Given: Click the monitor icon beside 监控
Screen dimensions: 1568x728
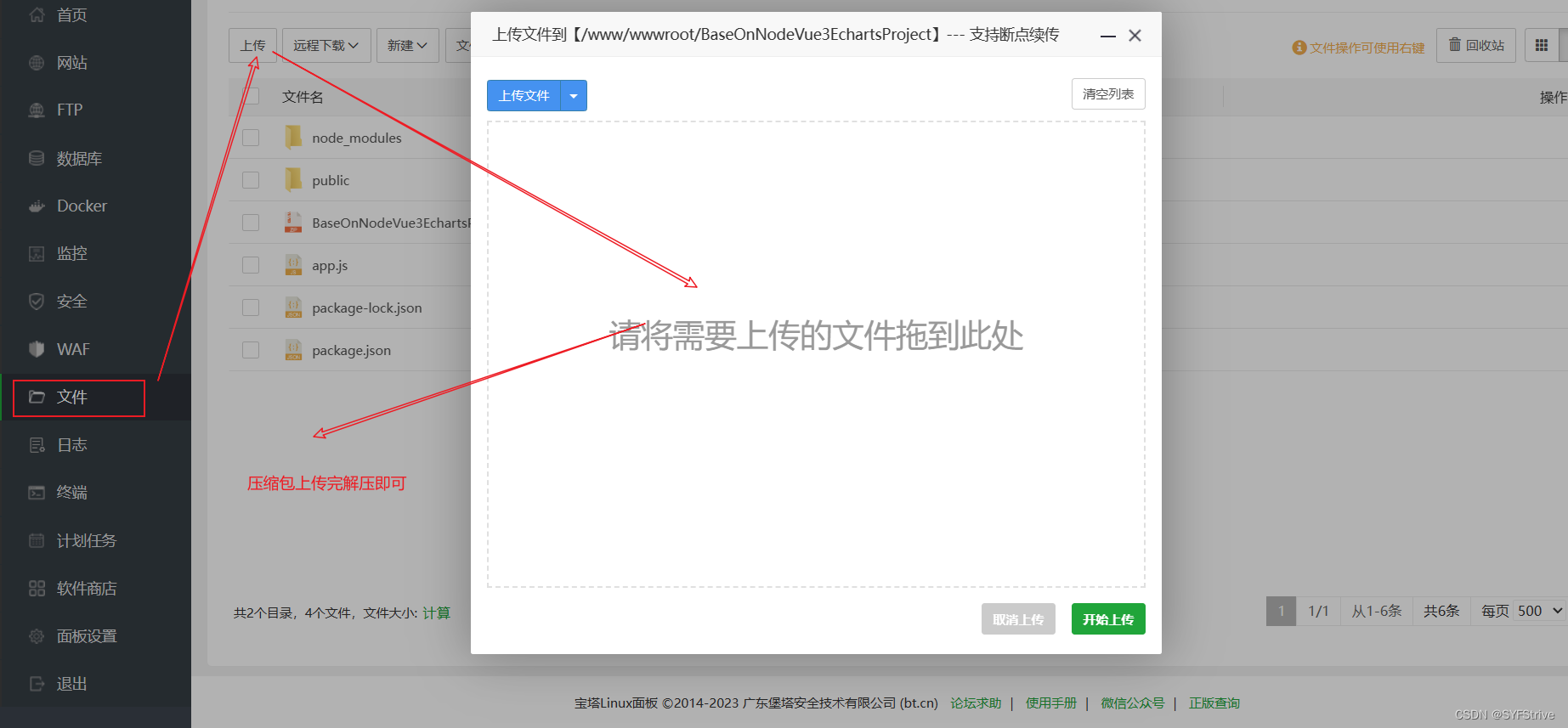Looking at the screenshot, I should [37, 253].
